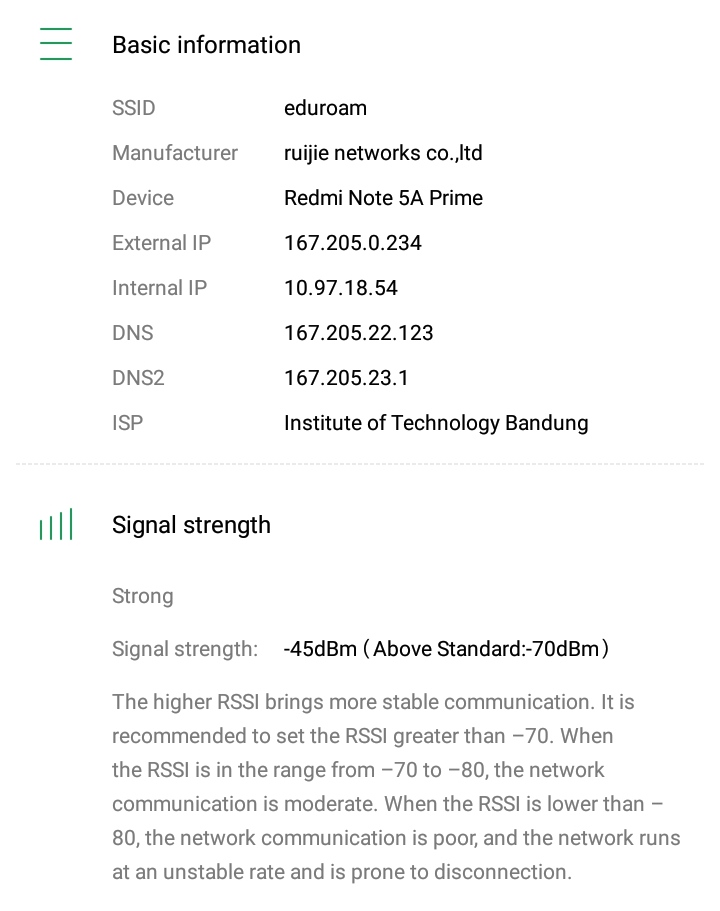
Task: Select DNS2 address 167.205.23.1
Action: (x=346, y=378)
